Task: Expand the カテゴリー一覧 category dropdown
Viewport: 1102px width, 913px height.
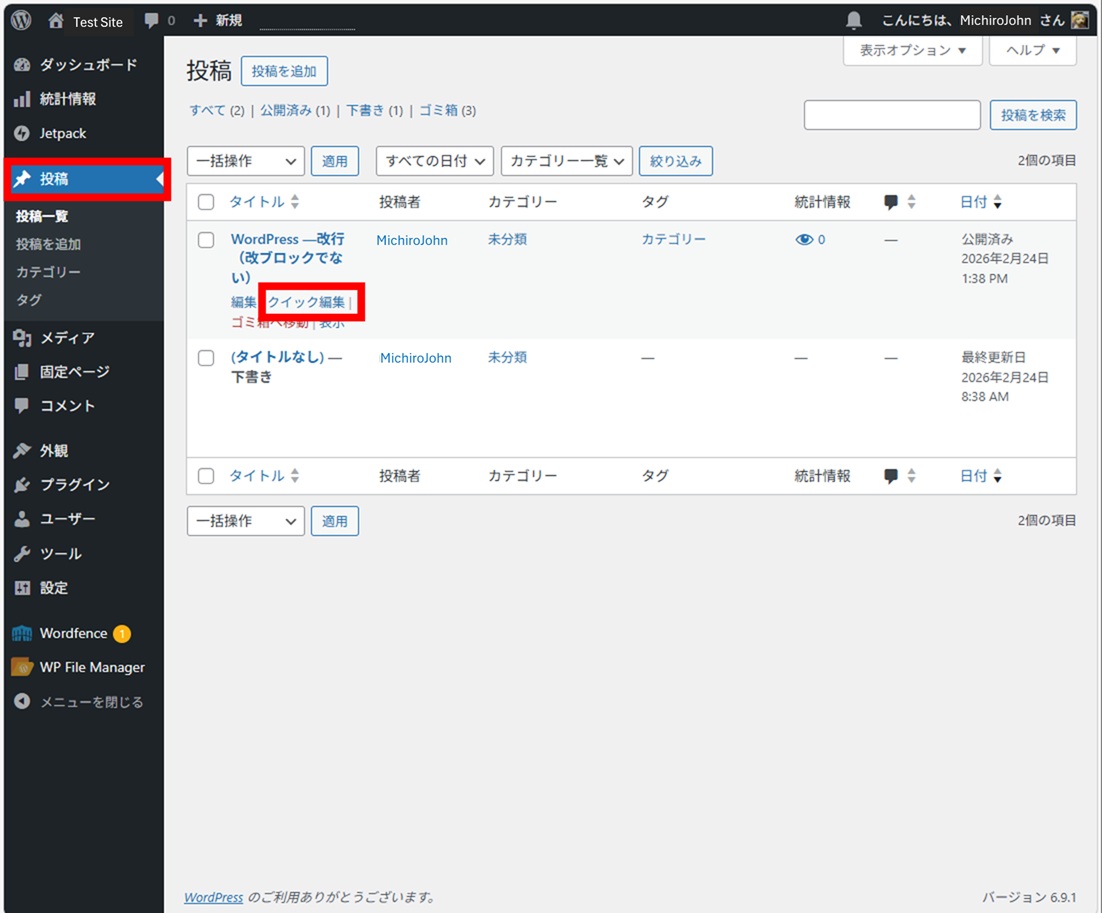Action: coord(566,161)
